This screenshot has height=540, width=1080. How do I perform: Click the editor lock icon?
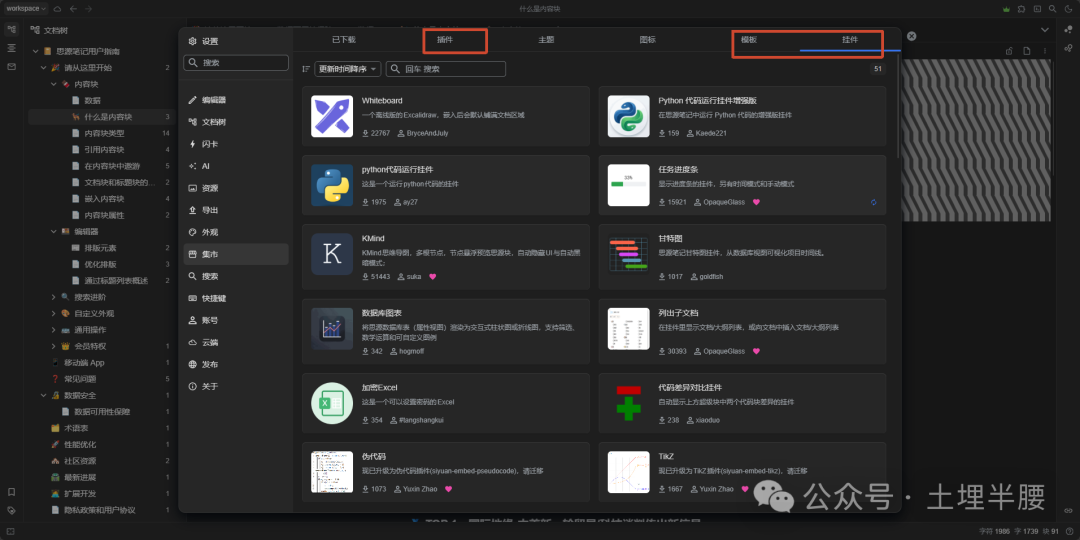[1009, 51]
